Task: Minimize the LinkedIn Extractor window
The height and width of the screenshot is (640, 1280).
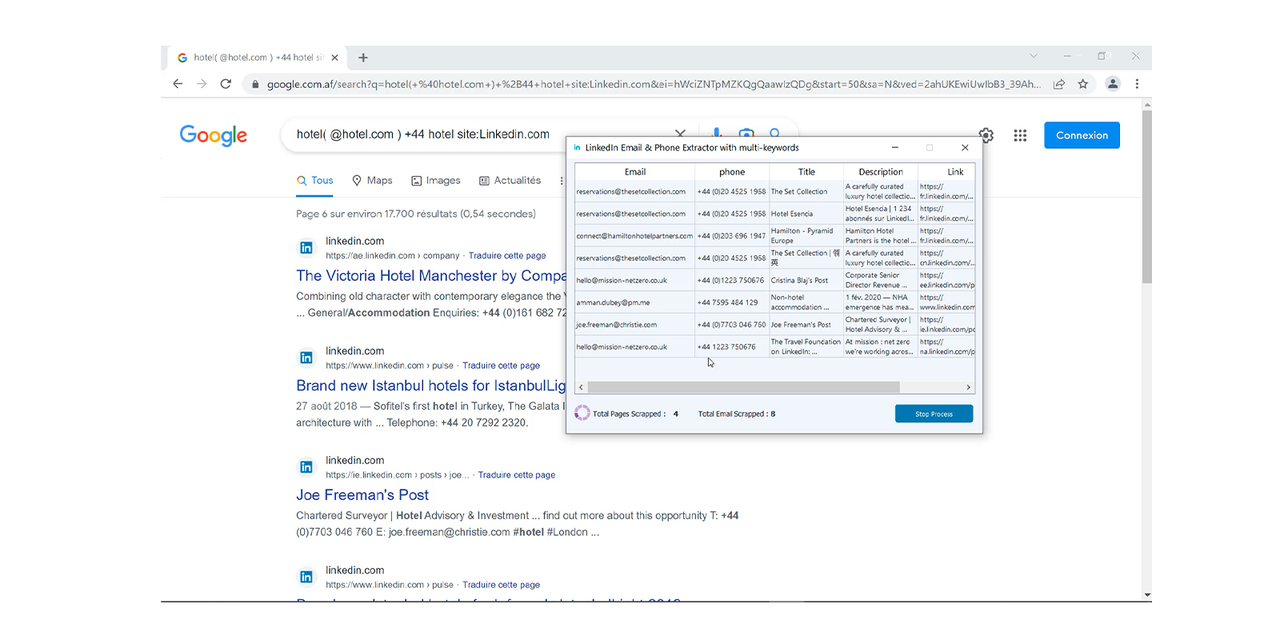Action: click(x=895, y=148)
